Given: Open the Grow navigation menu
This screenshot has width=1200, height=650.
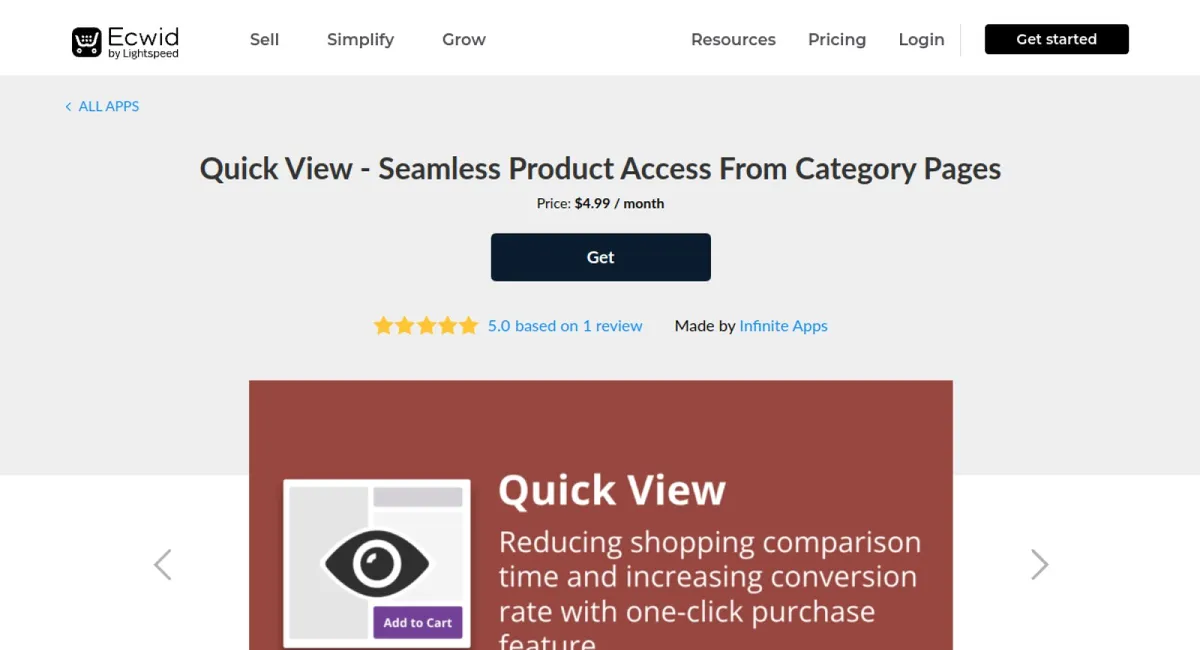Looking at the screenshot, I should pos(463,39).
